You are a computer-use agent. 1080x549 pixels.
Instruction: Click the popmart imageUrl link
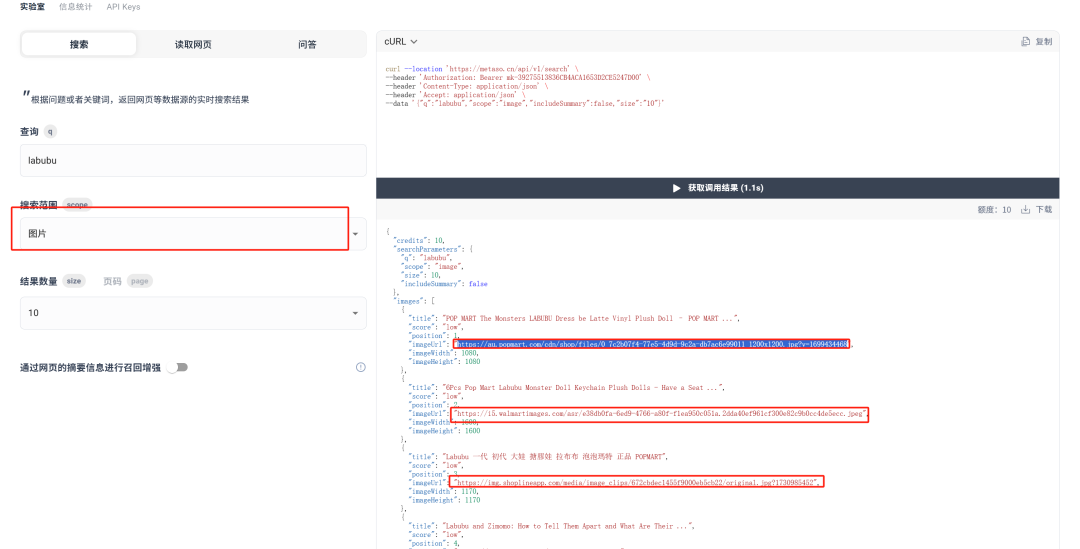point(652,344)
